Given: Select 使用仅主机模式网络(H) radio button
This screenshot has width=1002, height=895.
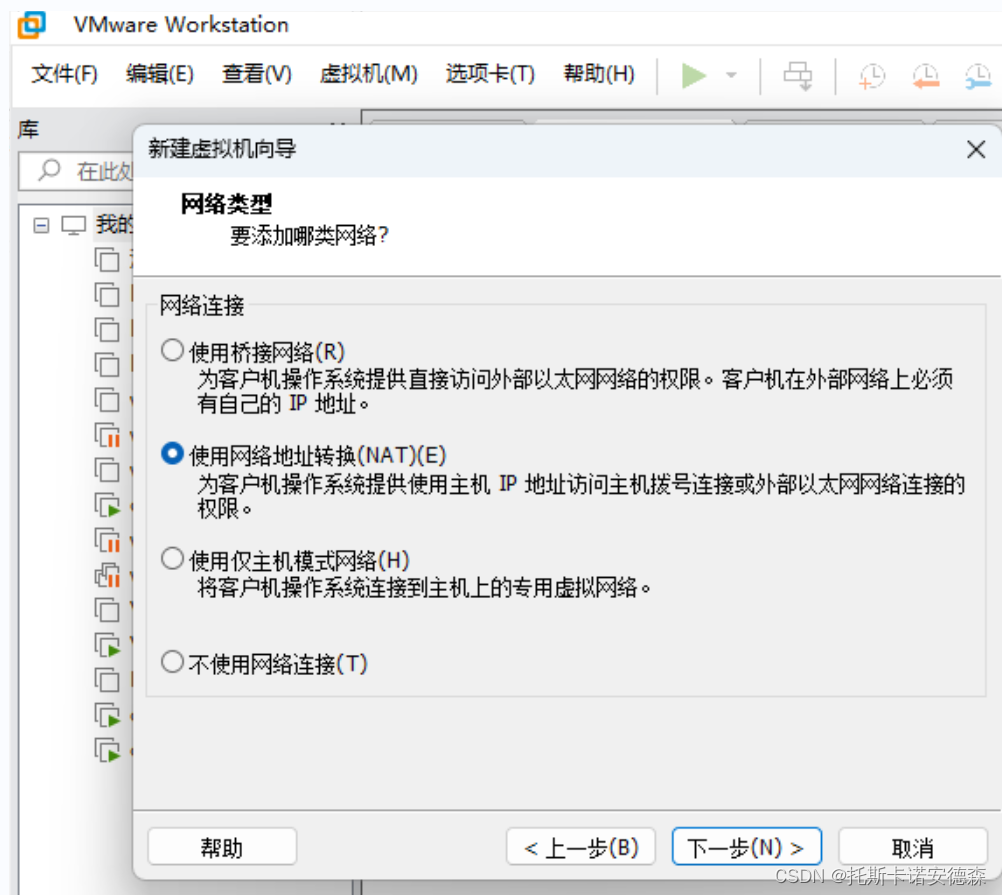Looking at the screenshot, I should 173,558.
